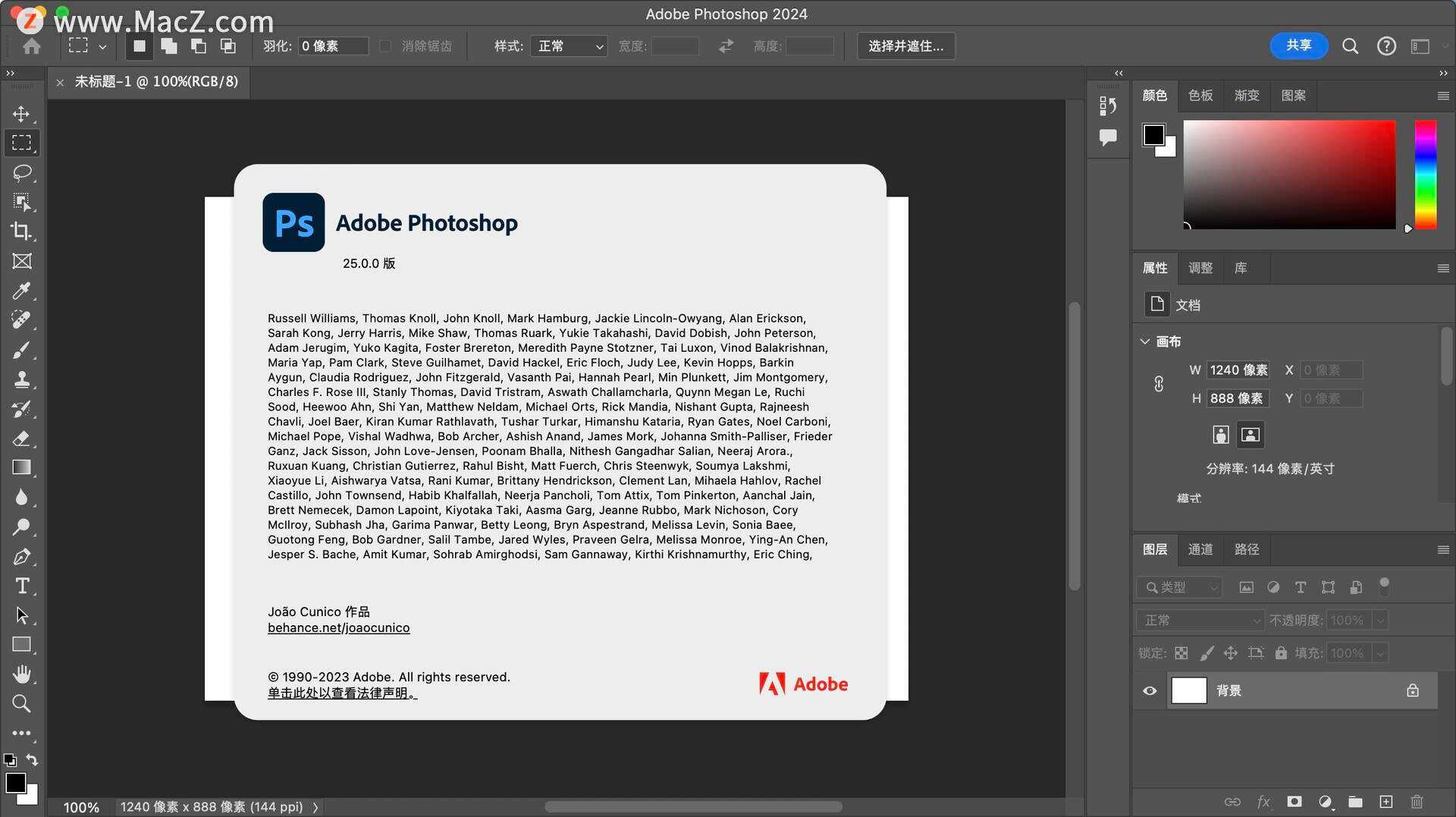This screenshot has height=817, width=1456.
Task: Select the Brush tool
Action: pyautogui.click(x=21, y=350)
